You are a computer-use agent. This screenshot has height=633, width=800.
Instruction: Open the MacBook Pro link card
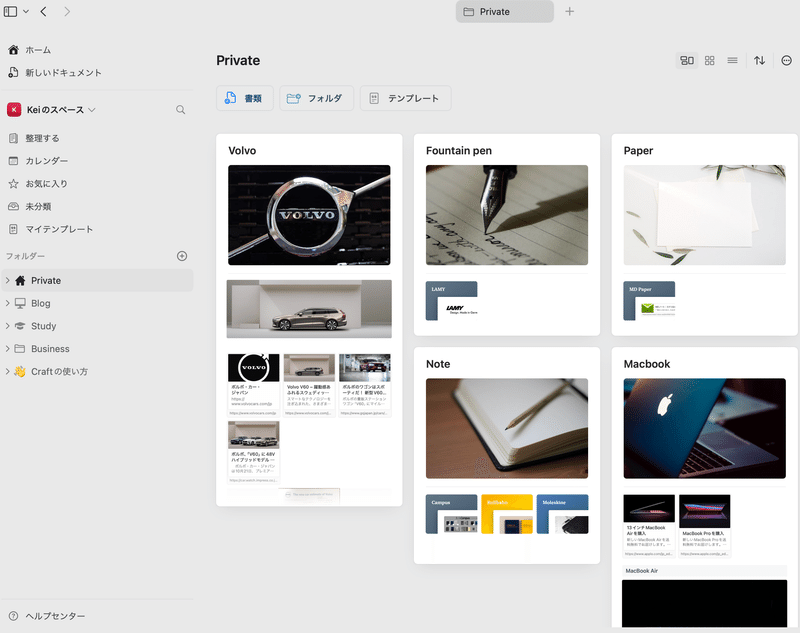click(x=704, y=525)
